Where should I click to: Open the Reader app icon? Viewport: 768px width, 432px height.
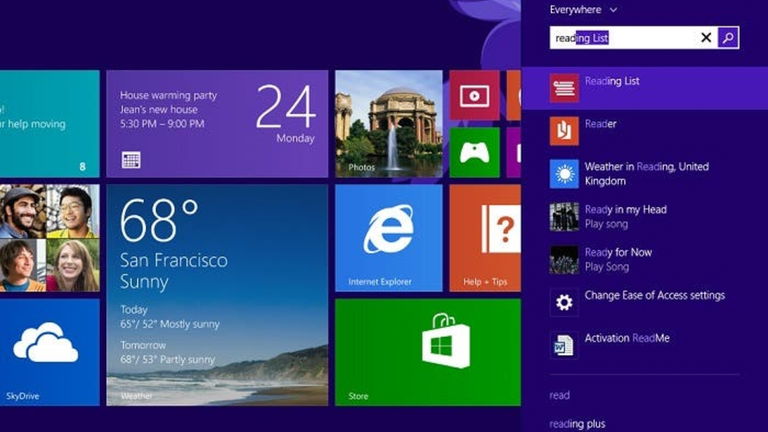[564, 131]
